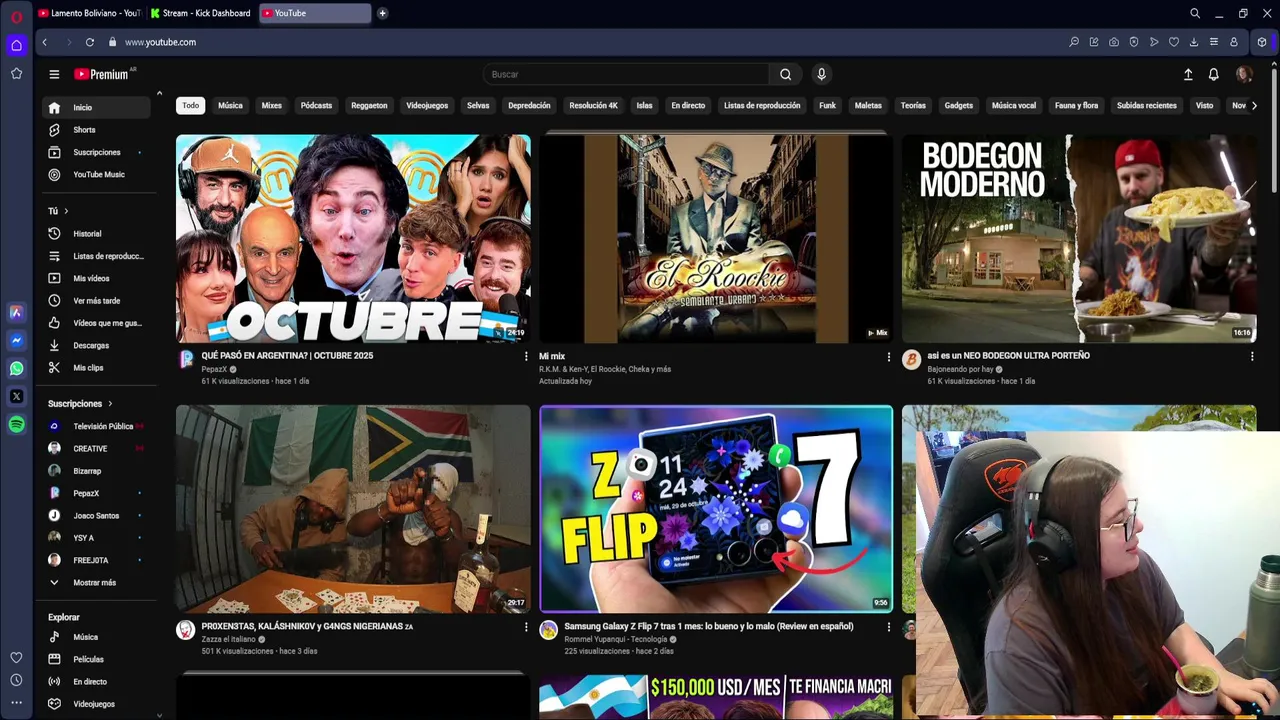Image resolution: width=1280 pixels, height=720 pixels.
Task: Open Opera sidebar bookmarks star
Action: (16, 73)
